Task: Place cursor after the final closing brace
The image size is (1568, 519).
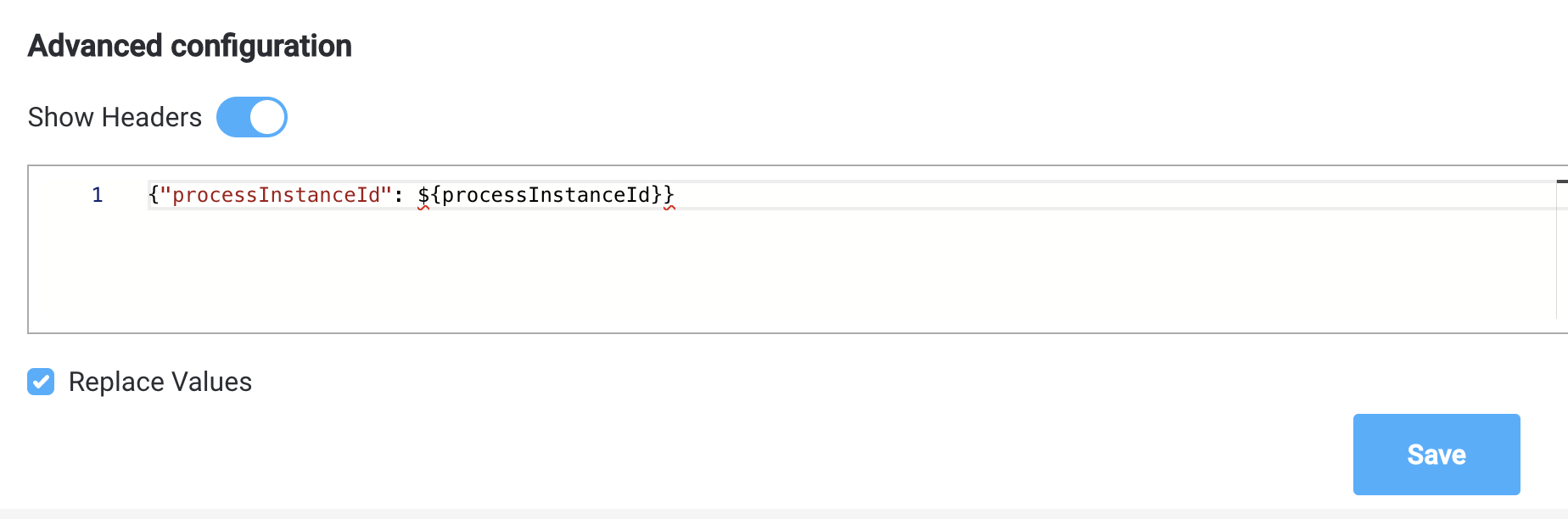Action: 675,195
